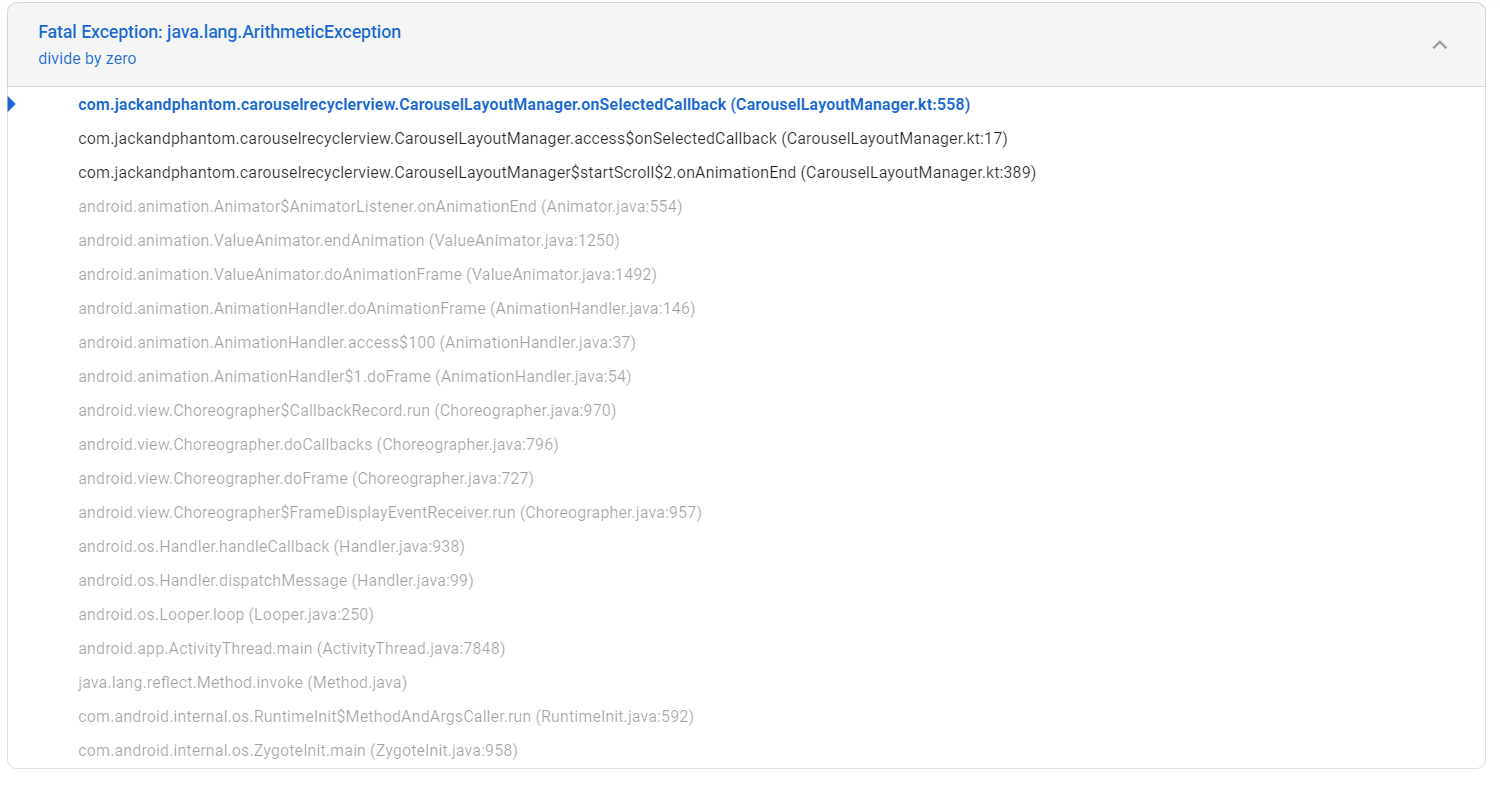Collapse the exception panel via the chevron
Viewport: 1500px width, 803px height.
click(1440, 45)
